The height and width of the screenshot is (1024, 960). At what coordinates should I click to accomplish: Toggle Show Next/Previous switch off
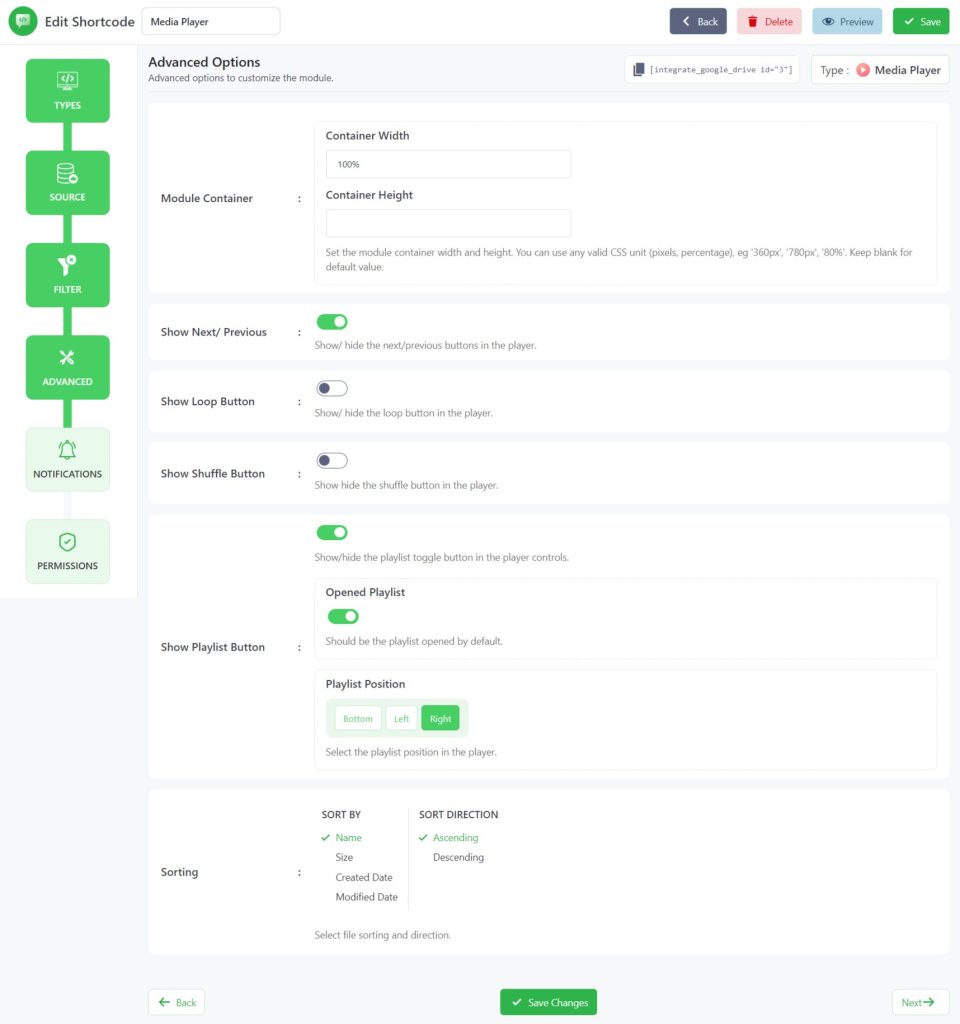[332, 322]
